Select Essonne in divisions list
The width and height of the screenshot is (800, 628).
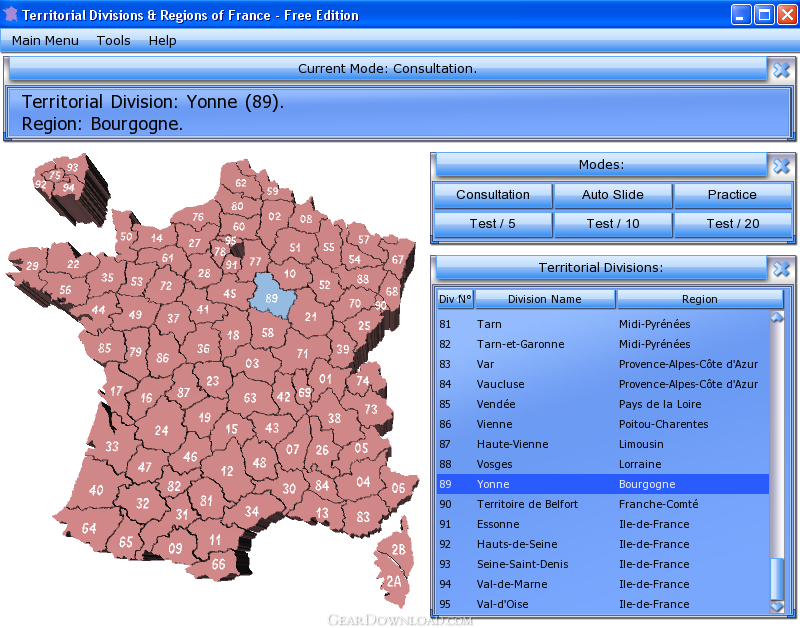tap(603, 524)
